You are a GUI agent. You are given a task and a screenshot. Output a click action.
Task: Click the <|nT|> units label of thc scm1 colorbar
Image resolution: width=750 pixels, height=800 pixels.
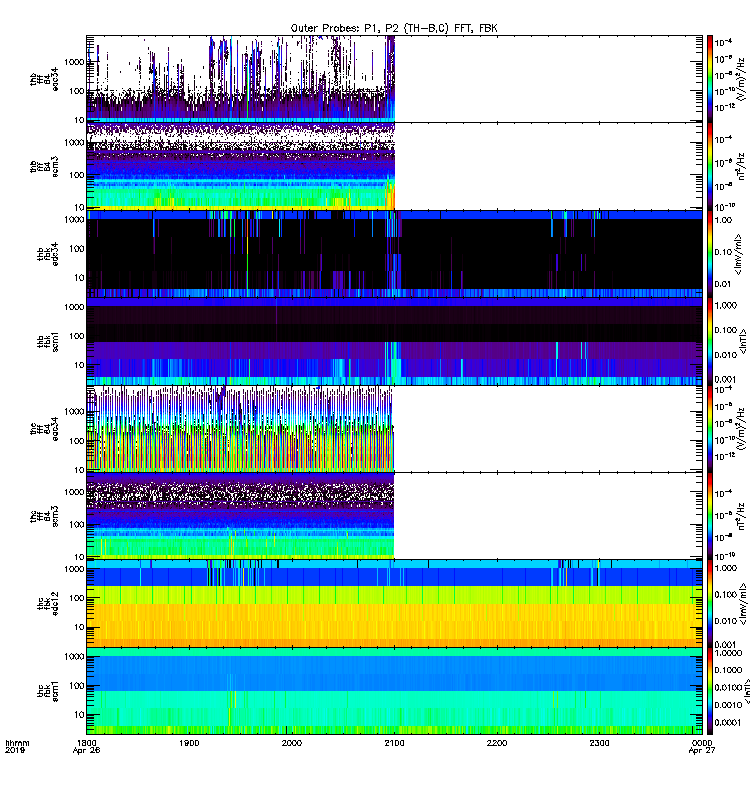point(745,691)
